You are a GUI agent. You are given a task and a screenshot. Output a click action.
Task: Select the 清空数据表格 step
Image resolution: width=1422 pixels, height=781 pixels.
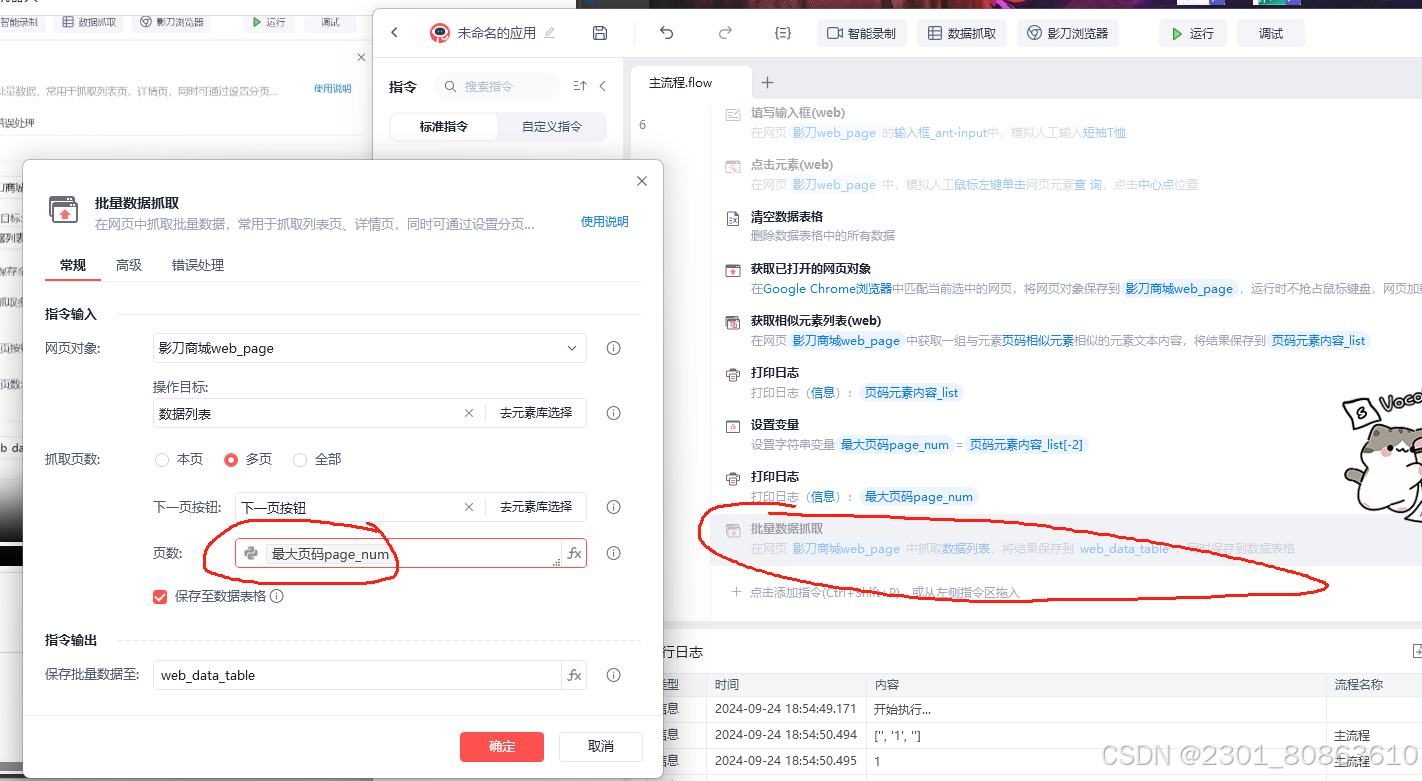tap(1065, 226)
